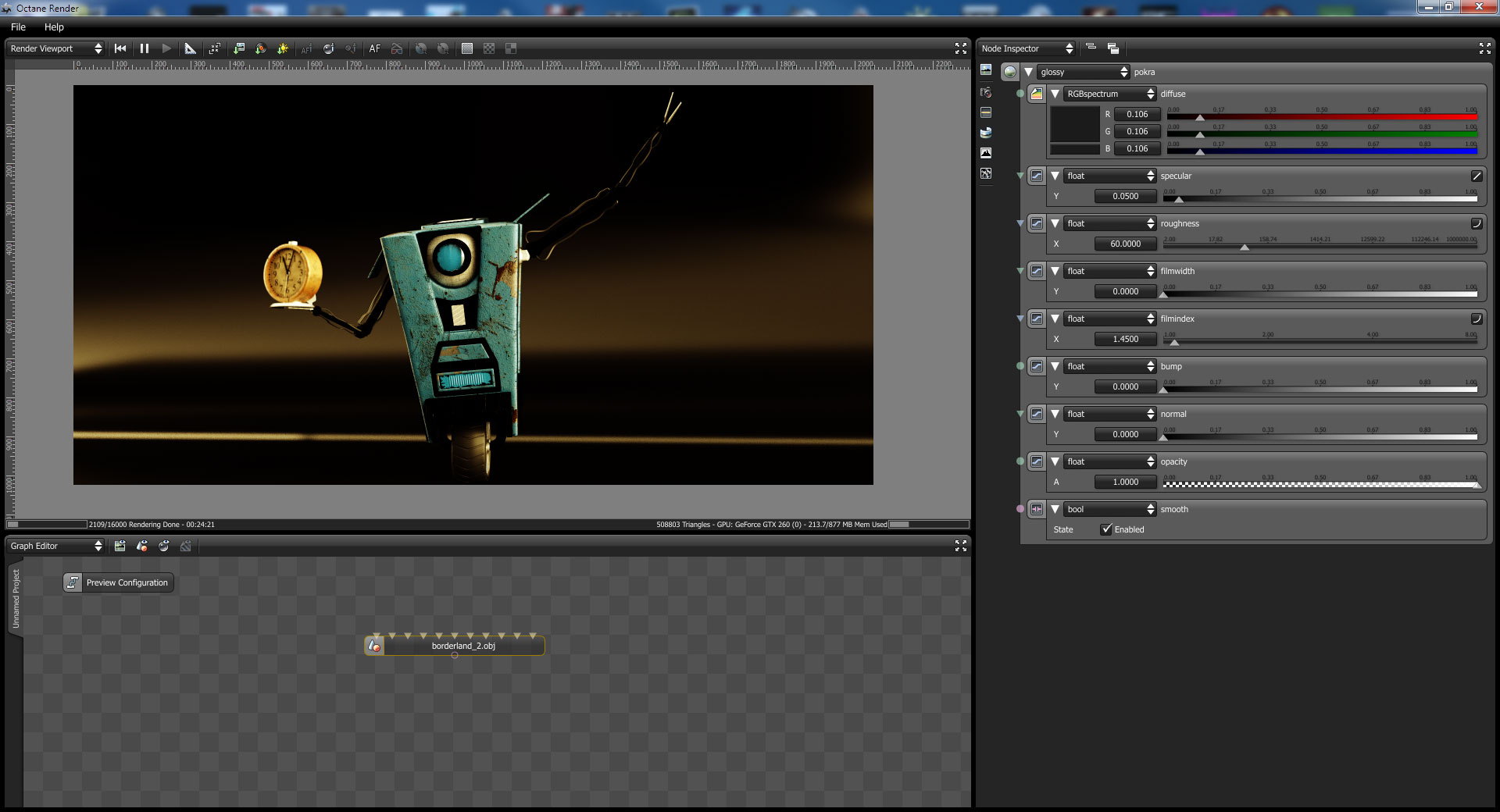Open the Node Inspector panel type dropdown
This screenshot has height=812, width=1500.
[1027, 48]
